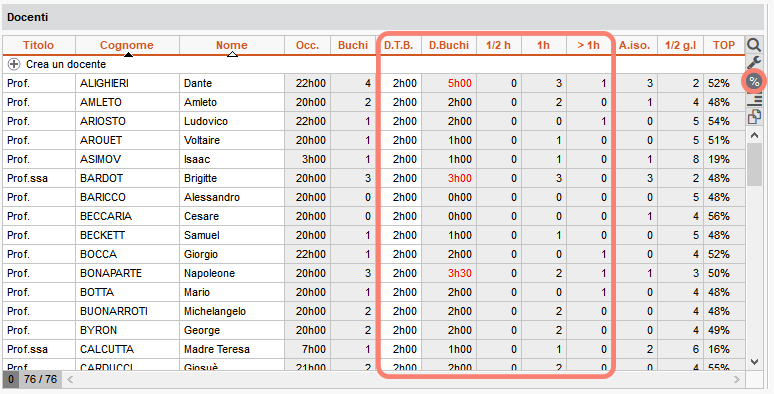
Task: Select the BONAPARTE surname cell
Action: click(x=127, y=274)
